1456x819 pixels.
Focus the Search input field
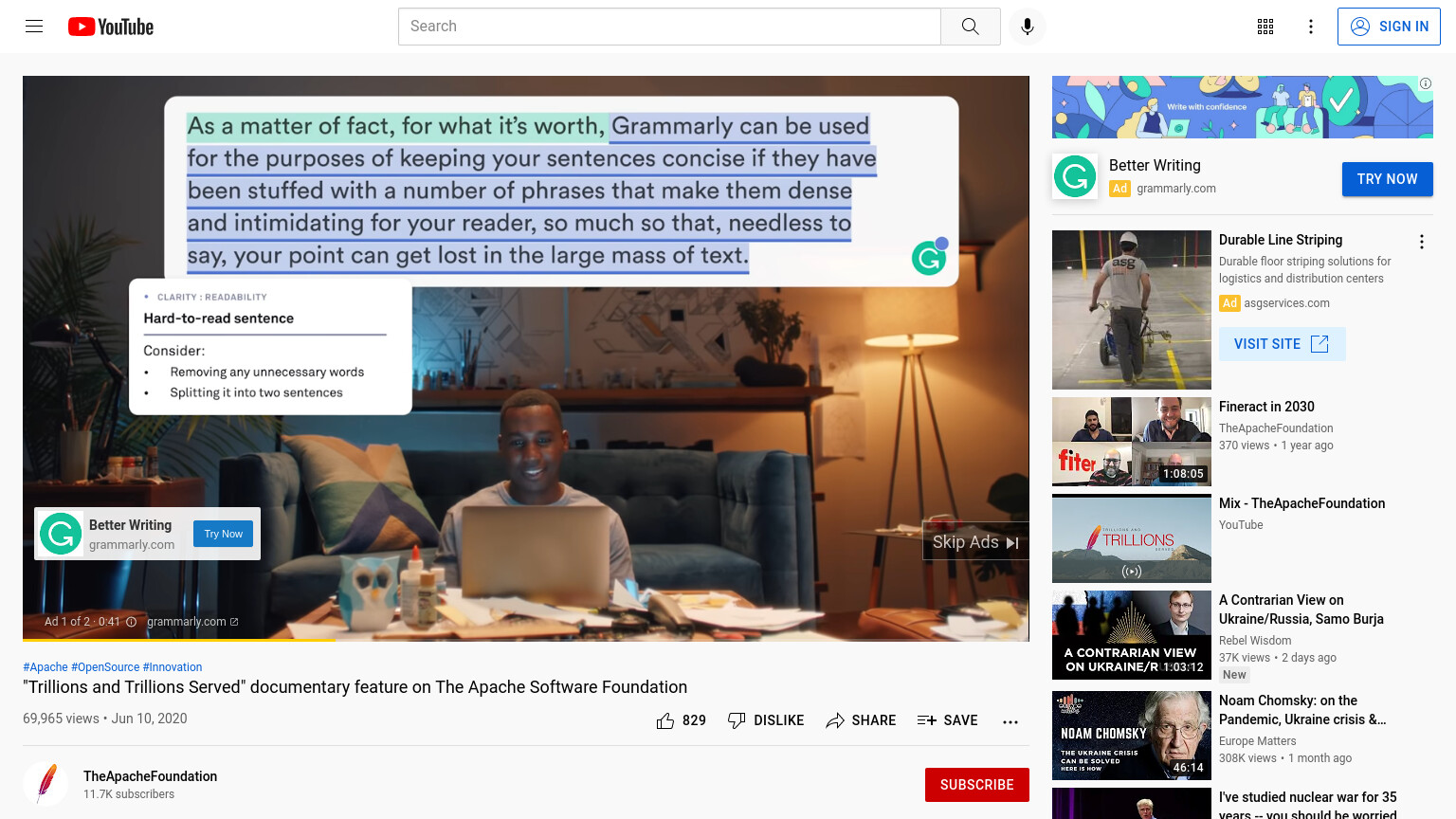pyautogui.click(x=669, y=27)
